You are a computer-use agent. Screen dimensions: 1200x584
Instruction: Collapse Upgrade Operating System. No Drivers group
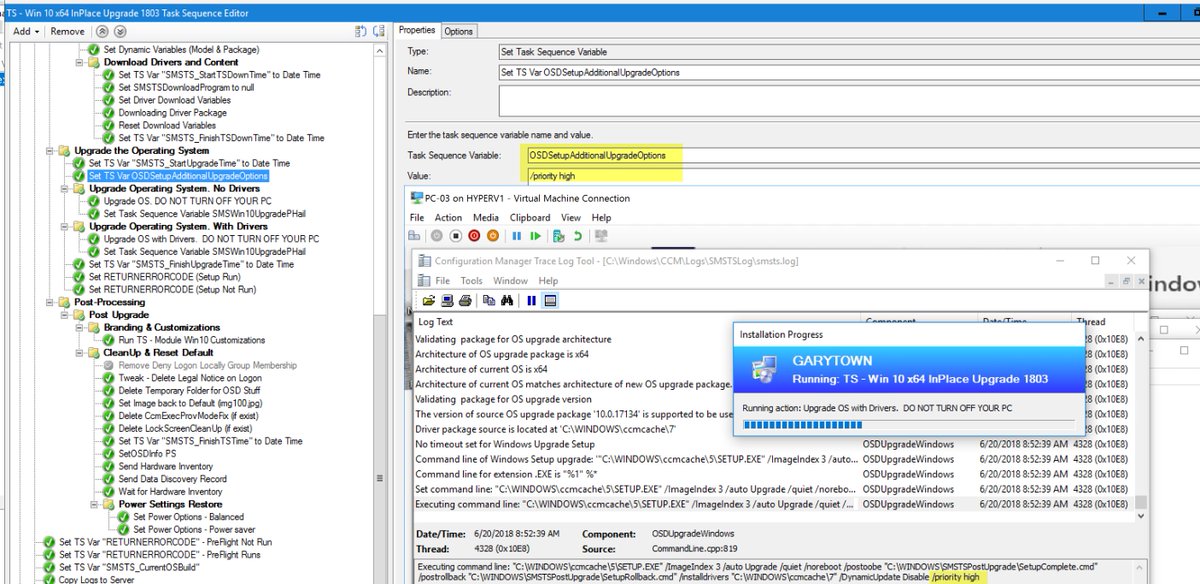[65, 188]
